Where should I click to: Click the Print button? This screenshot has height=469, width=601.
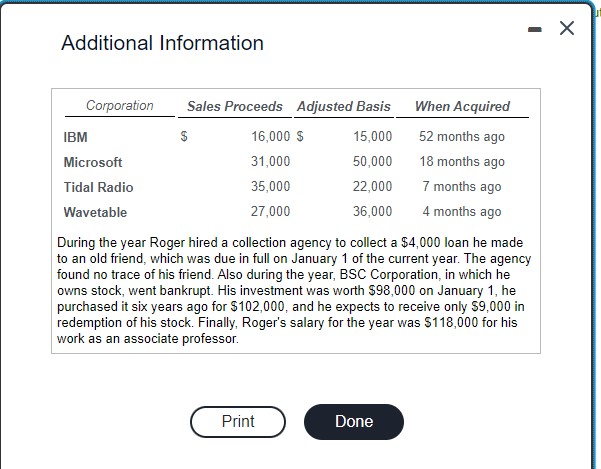238,421
